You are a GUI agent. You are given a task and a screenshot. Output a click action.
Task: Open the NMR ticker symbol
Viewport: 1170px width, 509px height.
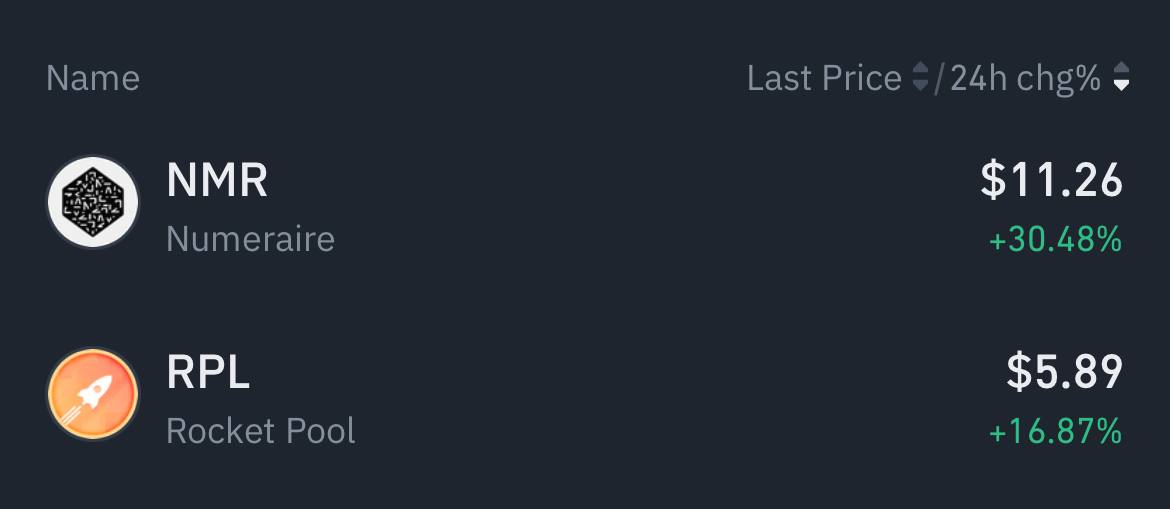(x=217, y=181)
